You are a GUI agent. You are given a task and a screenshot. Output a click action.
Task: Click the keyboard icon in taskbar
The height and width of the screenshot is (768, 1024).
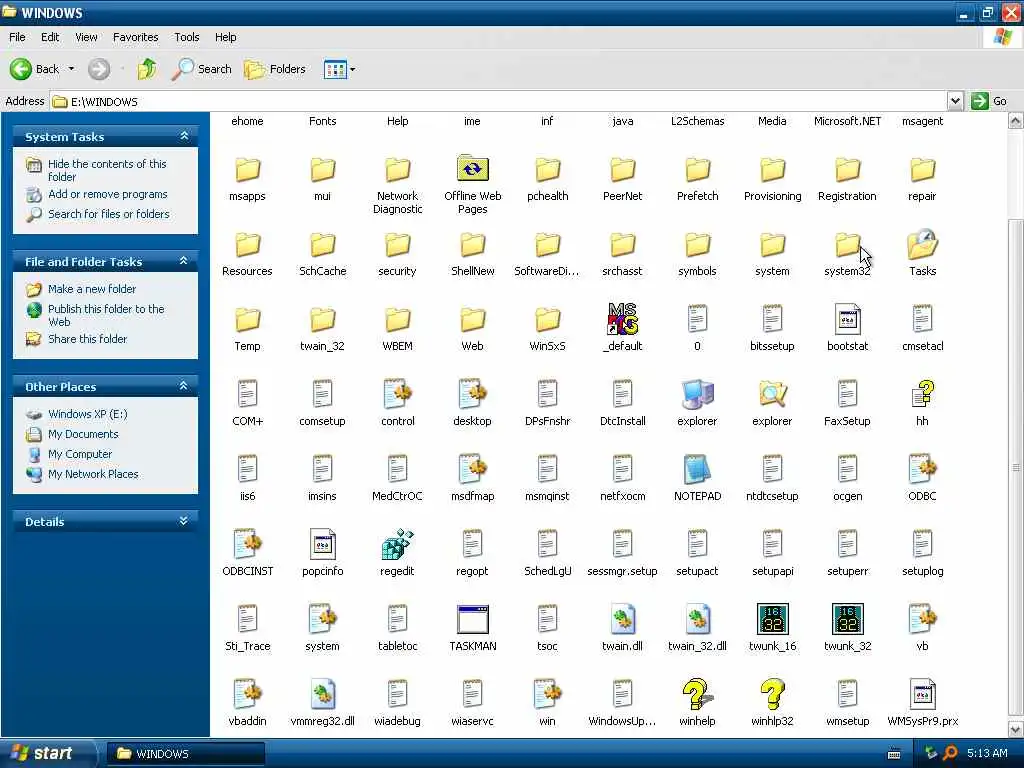click(x=893, y=754)
